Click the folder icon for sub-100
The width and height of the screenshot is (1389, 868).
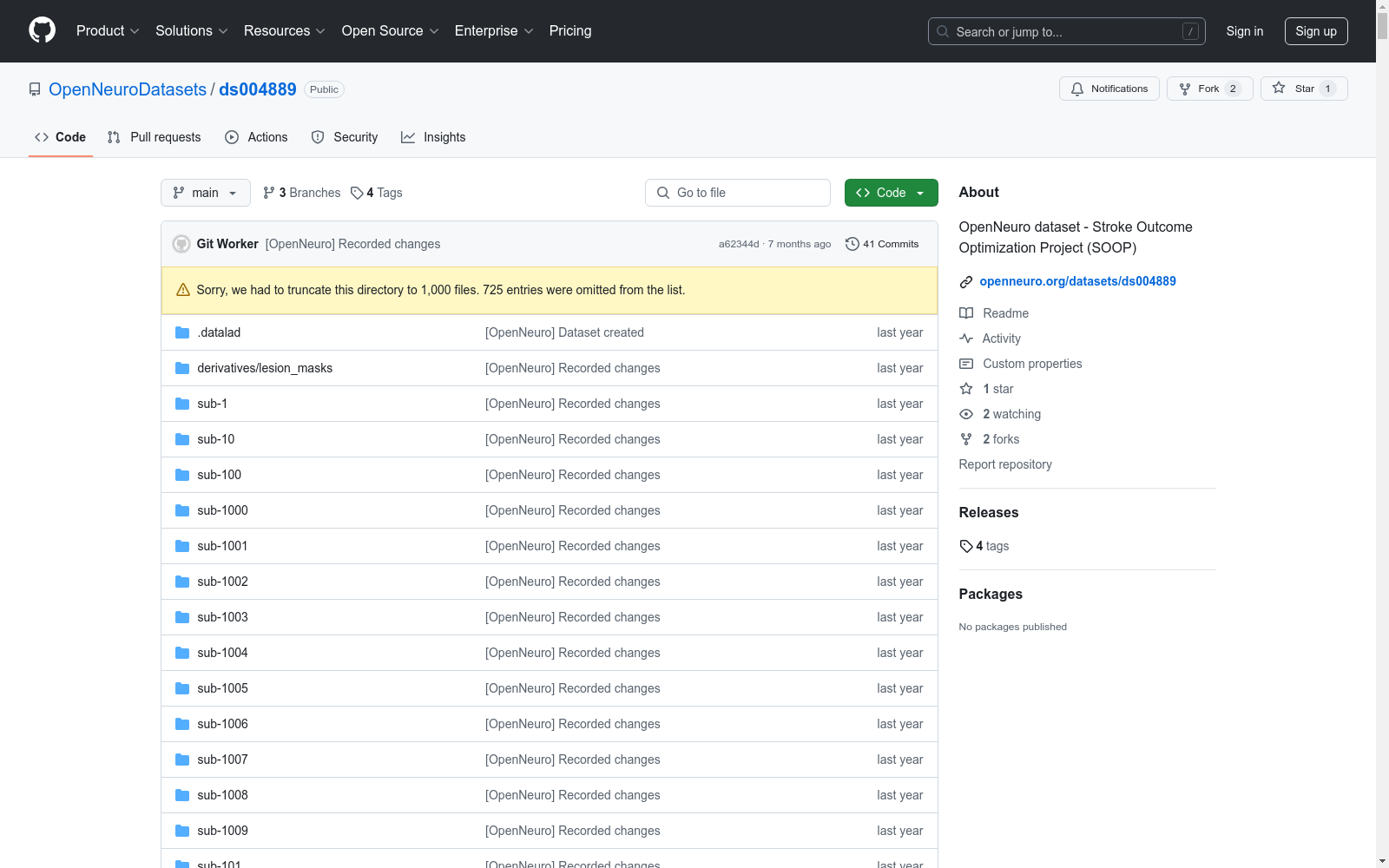tap(182, 475)
